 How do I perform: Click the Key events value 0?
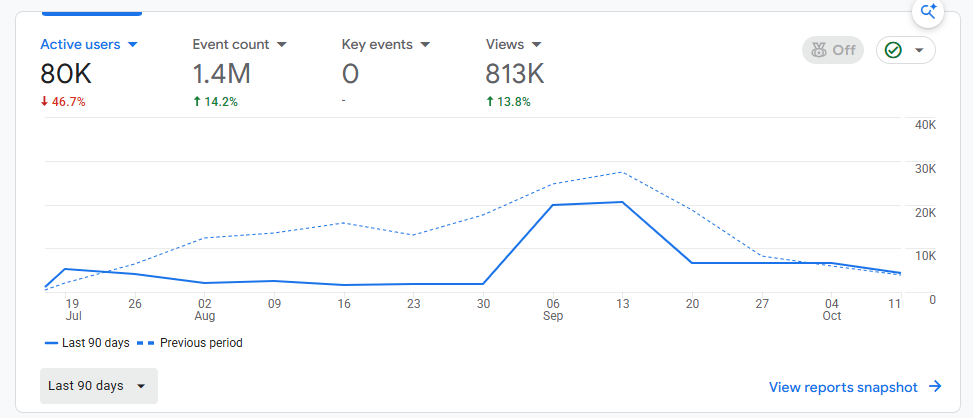(350, 74)
